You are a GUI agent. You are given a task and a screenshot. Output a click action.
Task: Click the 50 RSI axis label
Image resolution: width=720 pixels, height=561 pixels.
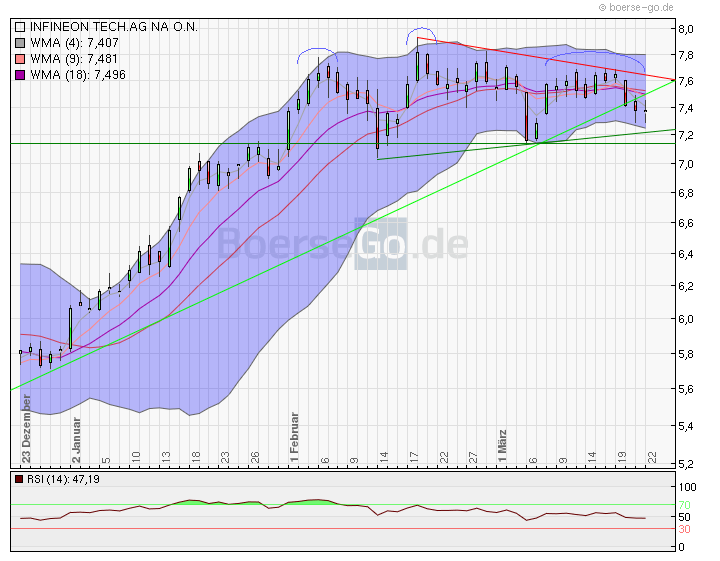pos(685,517)
